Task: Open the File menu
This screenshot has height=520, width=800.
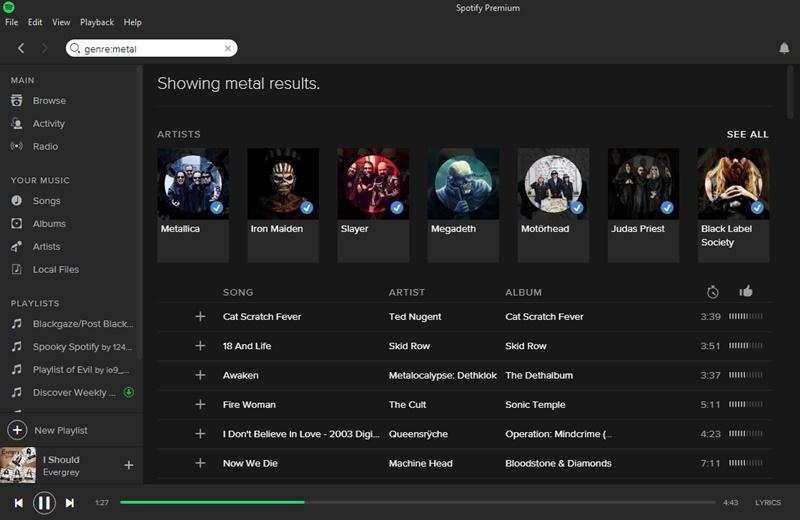Action: (x=11, y=22)
